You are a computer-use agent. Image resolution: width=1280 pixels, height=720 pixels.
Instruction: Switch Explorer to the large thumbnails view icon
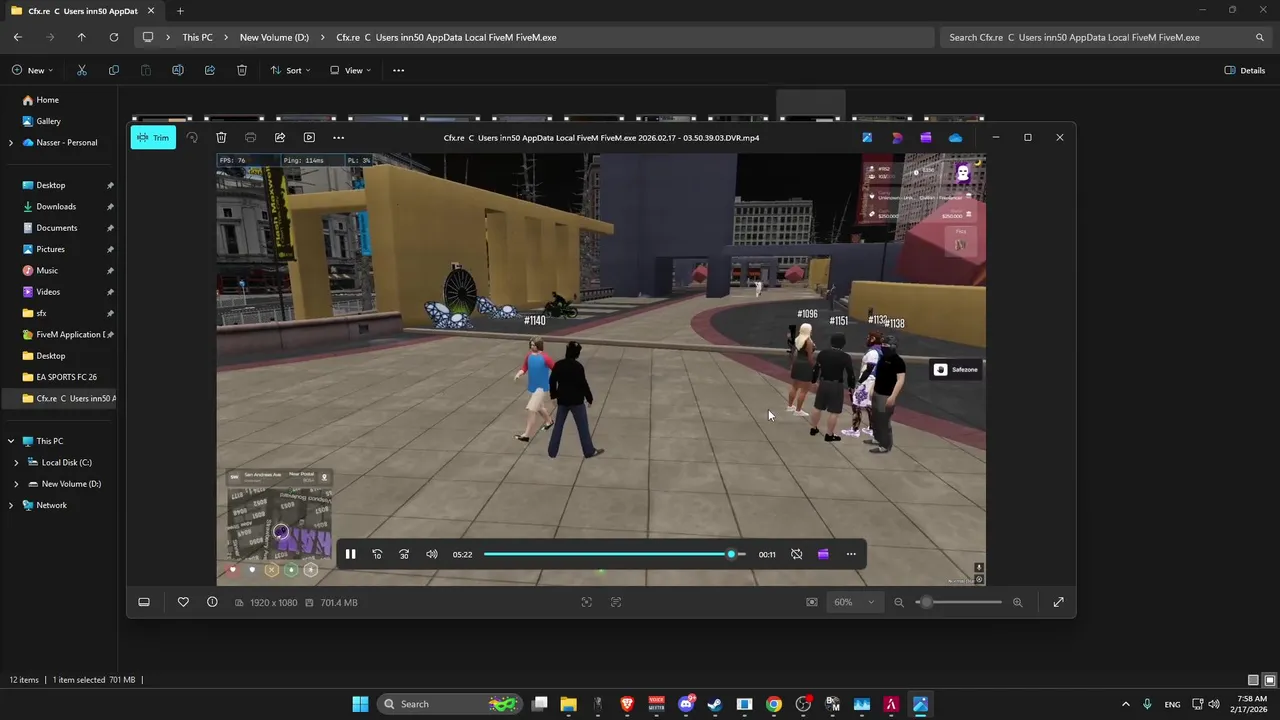coord(1269,680)
